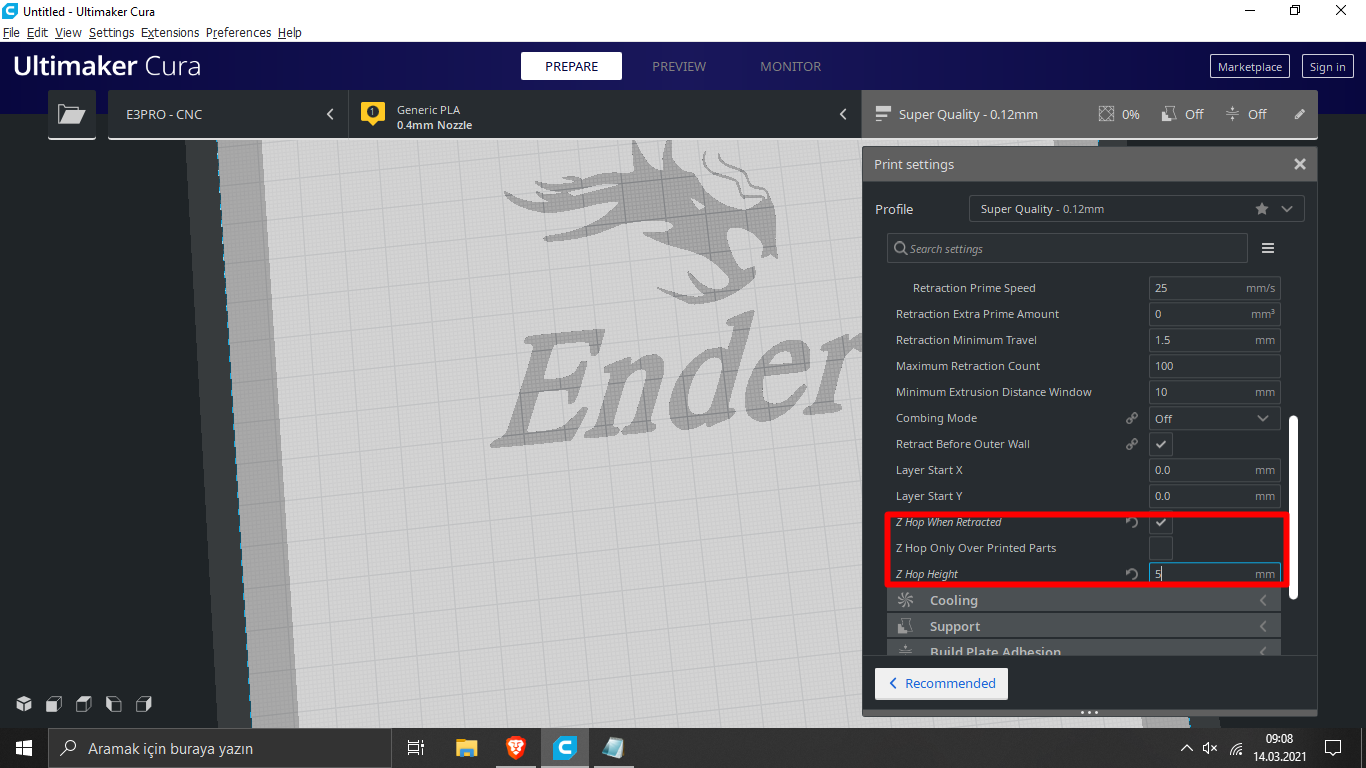The height and width of the screenshot is (768, 1366).
Task: Reset Z Hop When Retracted value
Action: coord(1132,522)
